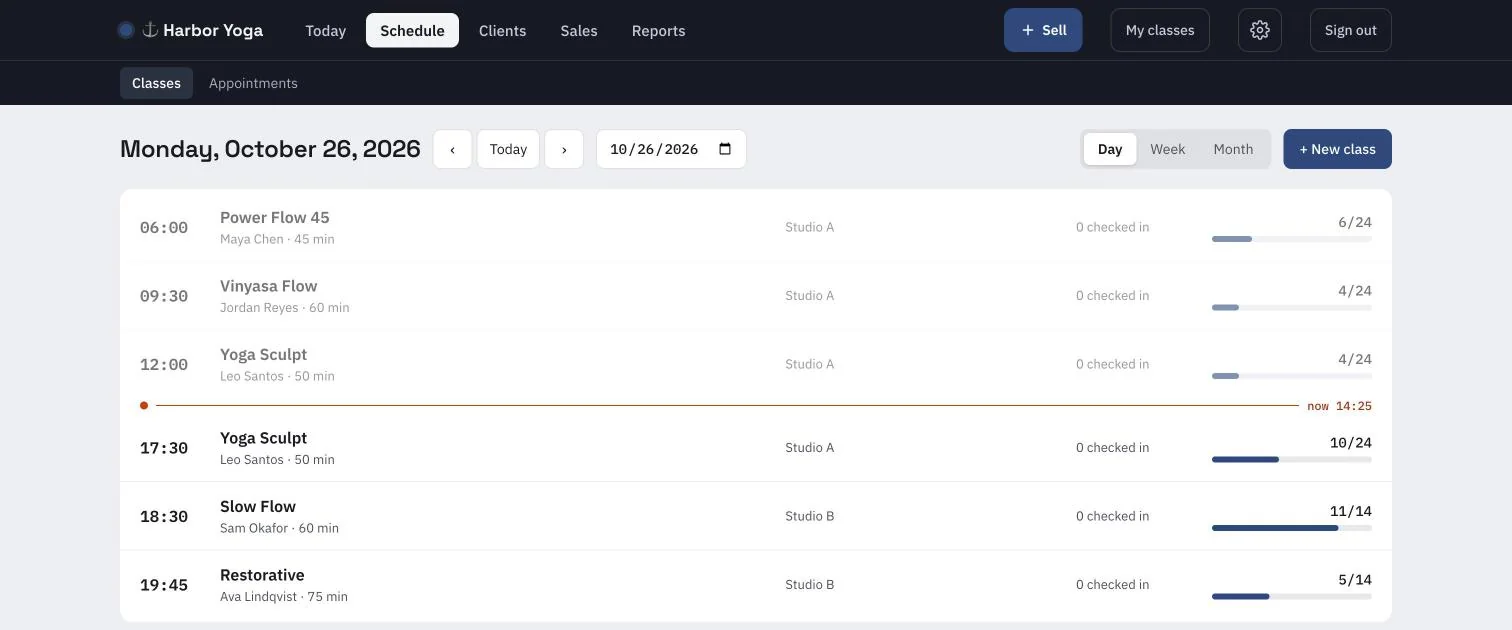Viewport: 1512px width, 630px height.
Task: Go to next day arrow
Action: tap(564, 149)
